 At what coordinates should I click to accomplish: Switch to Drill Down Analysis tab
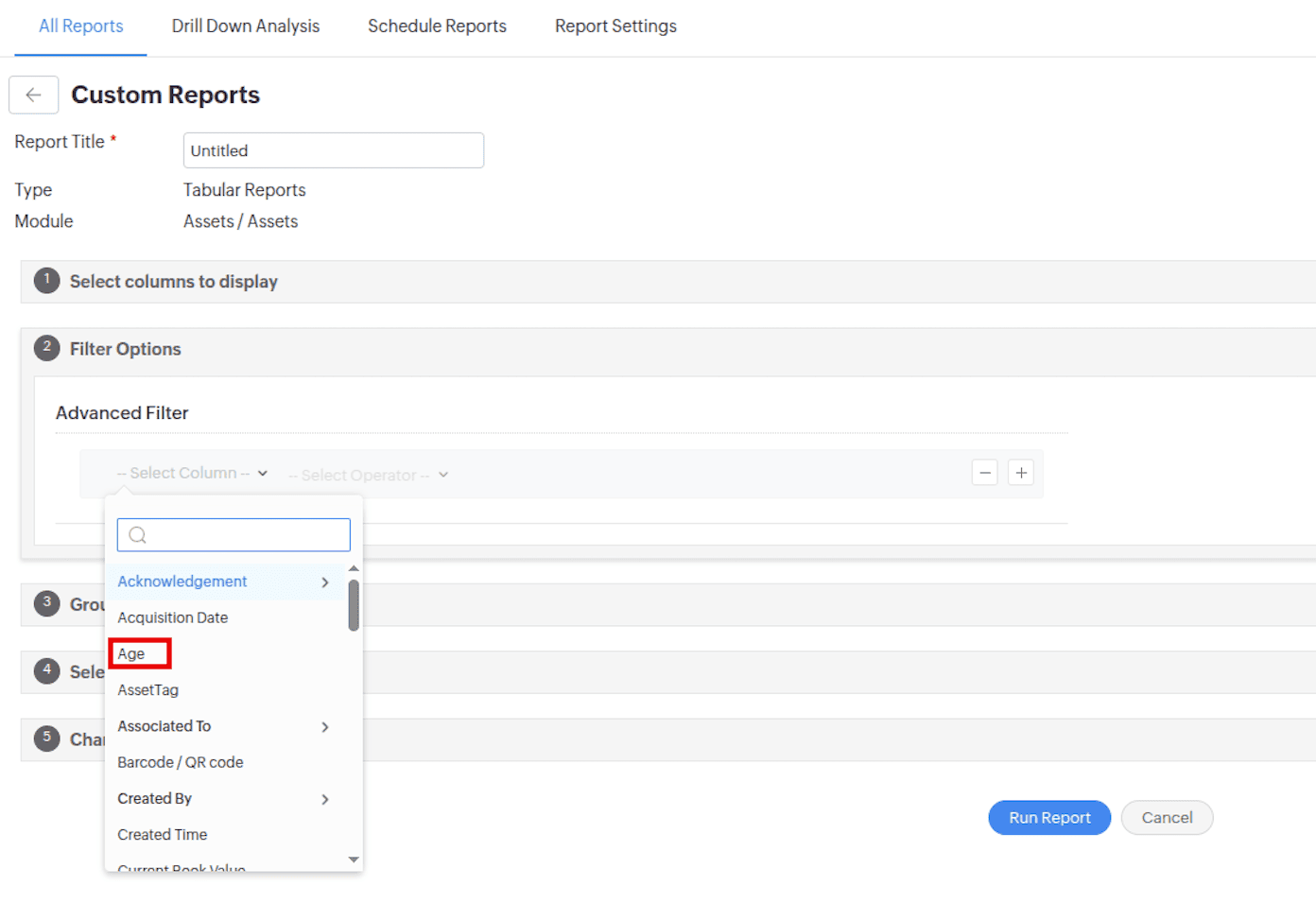pyautogui.click(x=246, y=26)
